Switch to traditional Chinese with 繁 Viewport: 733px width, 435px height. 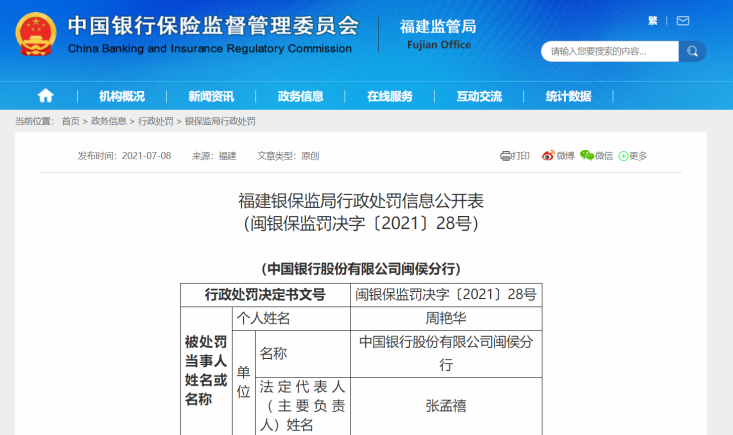click(x=653, y=21)
